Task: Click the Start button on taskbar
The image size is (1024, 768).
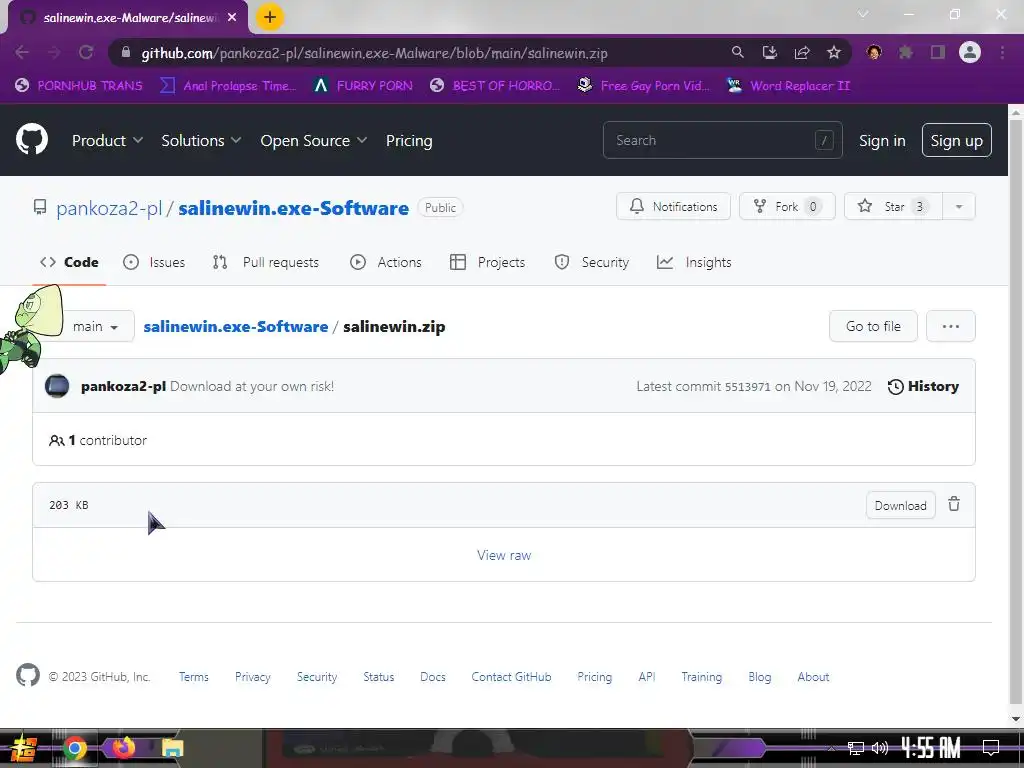Action: click(22, 748)
